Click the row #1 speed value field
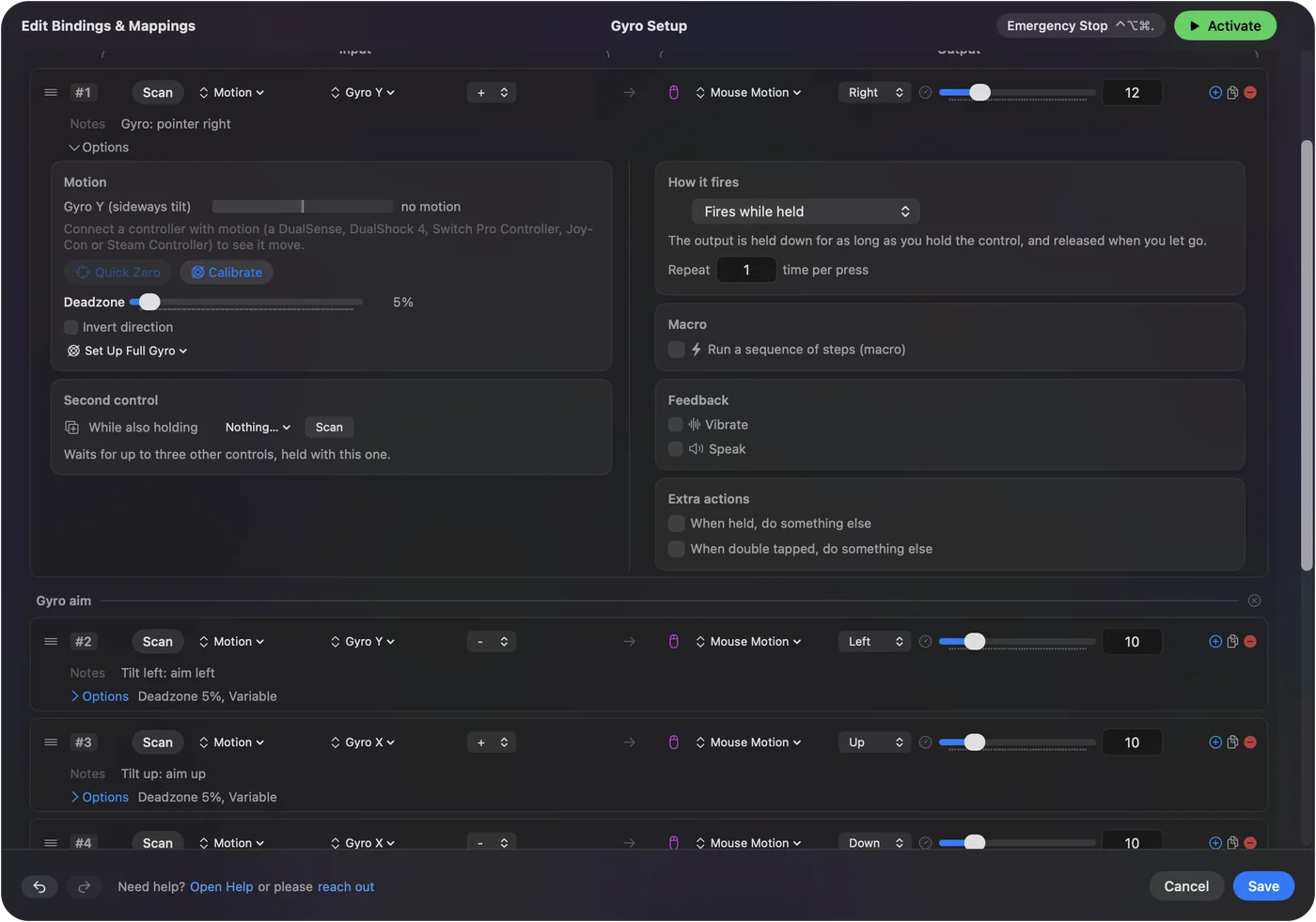This screenshot has width=1316, height=922. click(1132, 92)
